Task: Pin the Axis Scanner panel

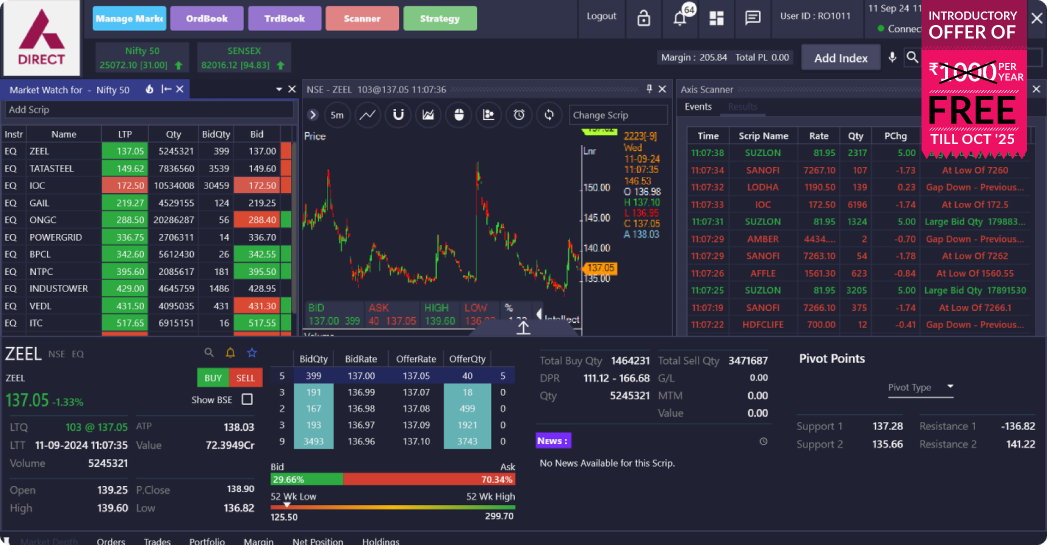Action: (x=1022, y=89)
